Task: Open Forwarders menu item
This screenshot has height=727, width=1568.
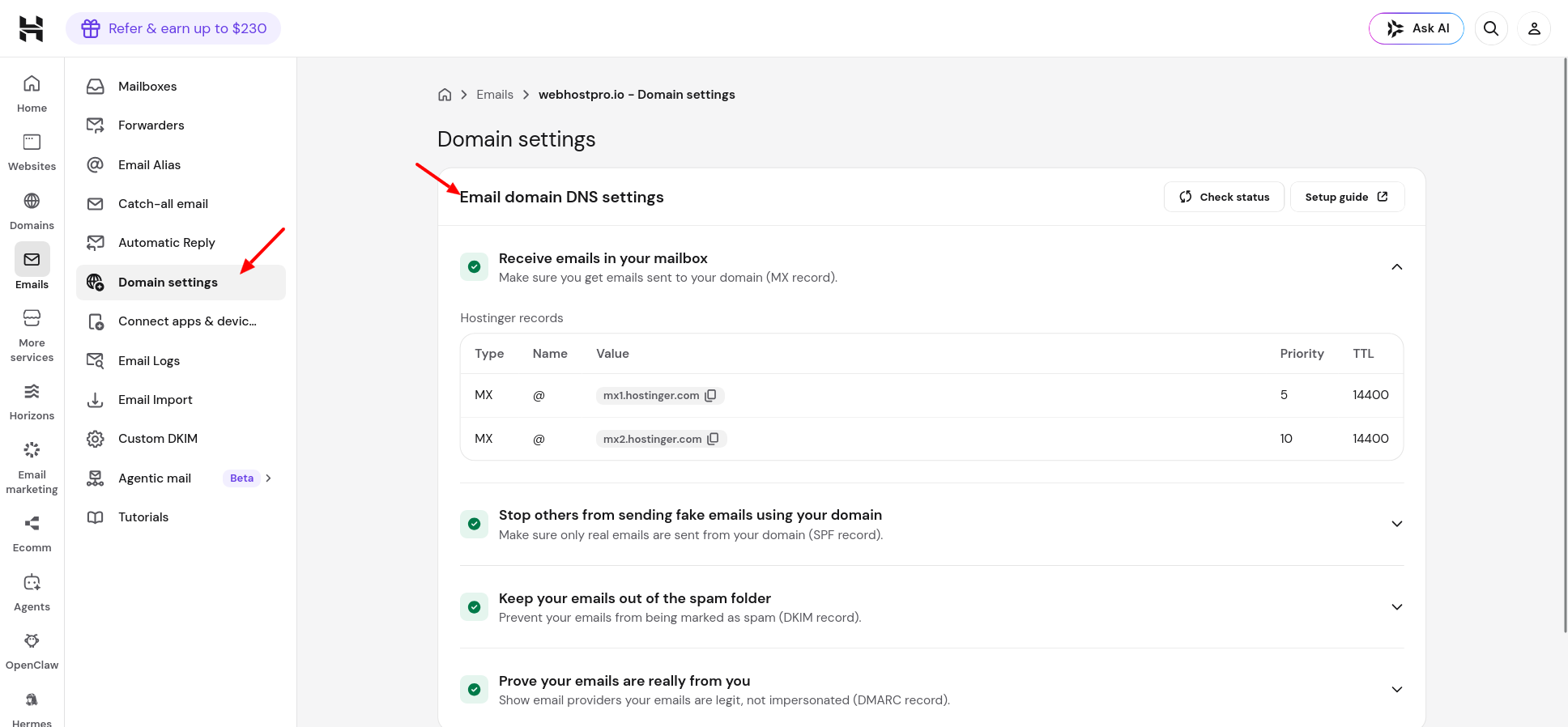Action: pos(181,125)
